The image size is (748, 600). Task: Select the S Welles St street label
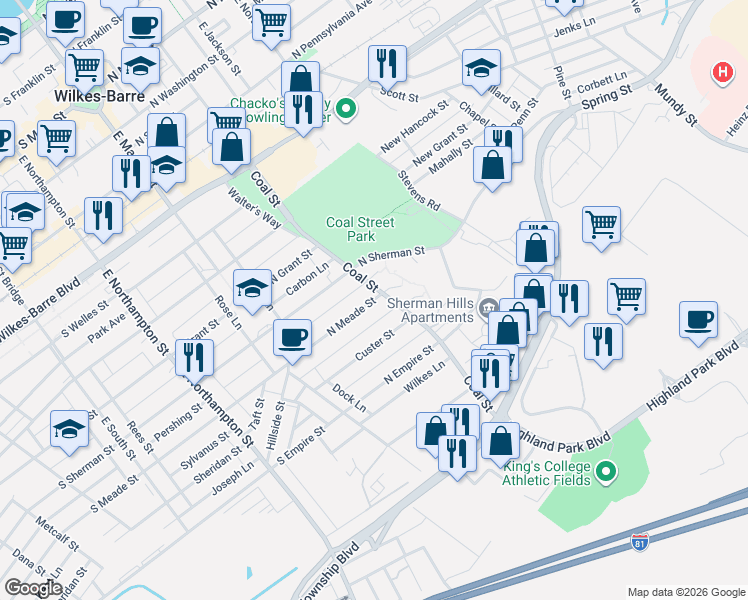[85, 319]
